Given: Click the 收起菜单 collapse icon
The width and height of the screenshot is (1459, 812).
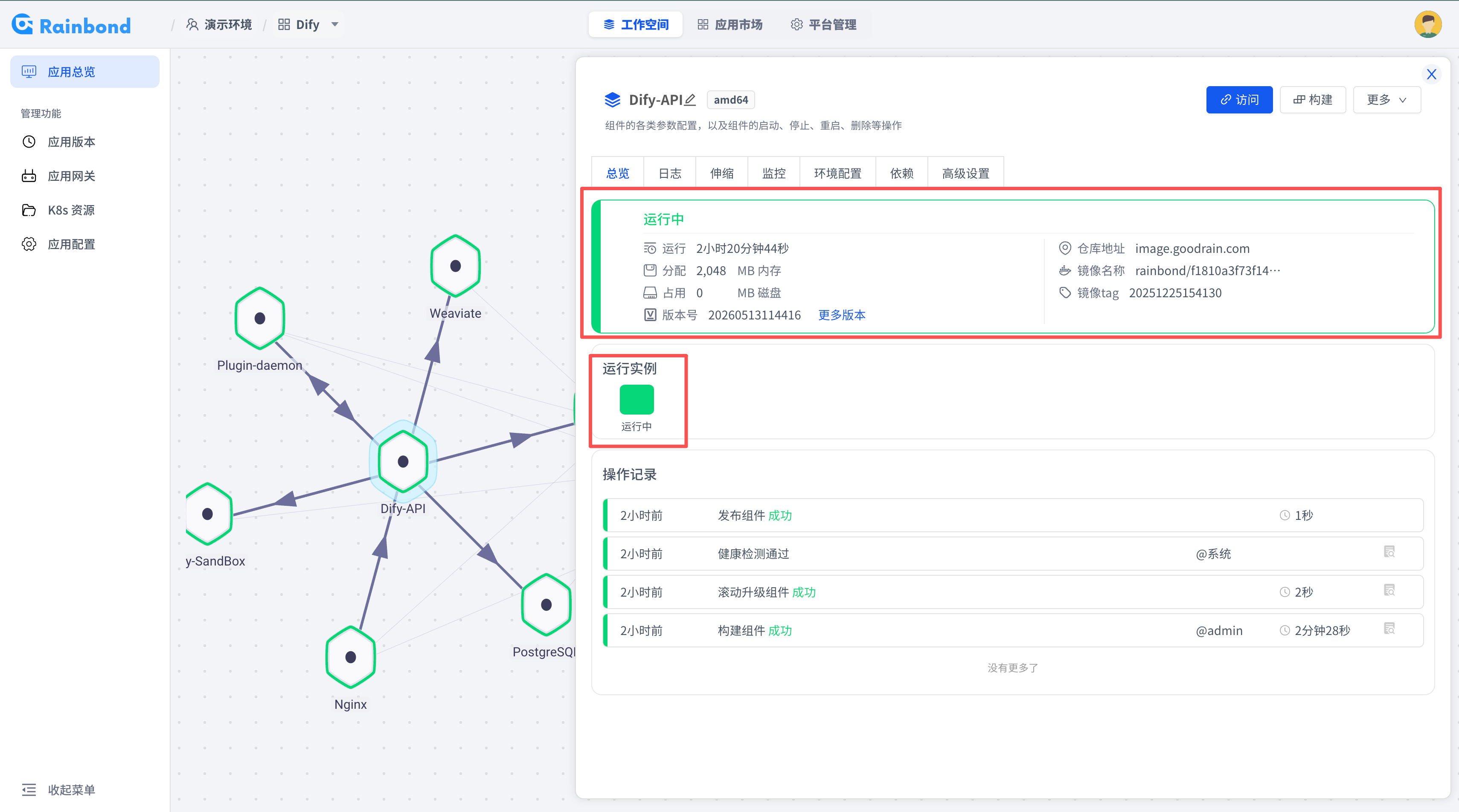Looking at the screenshot, I should click(29, 789).
